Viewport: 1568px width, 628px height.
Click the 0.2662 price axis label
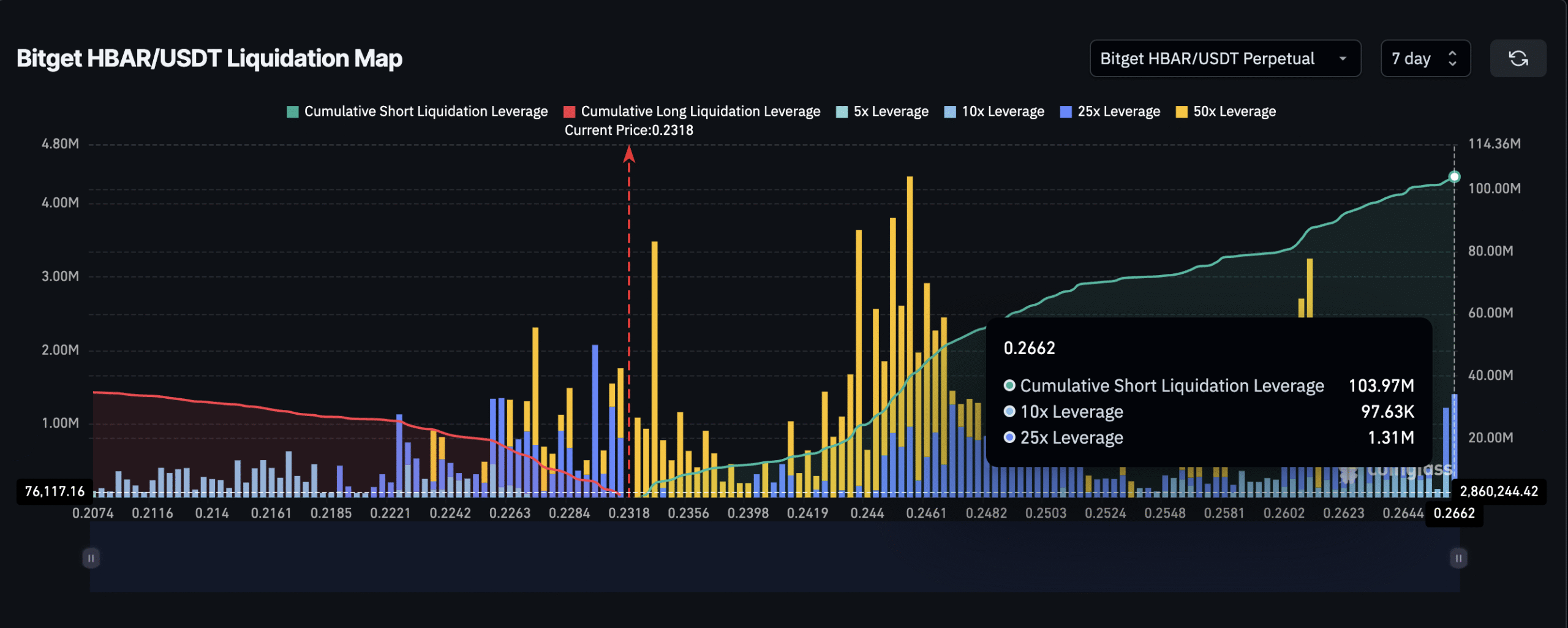coord(1455,513)
